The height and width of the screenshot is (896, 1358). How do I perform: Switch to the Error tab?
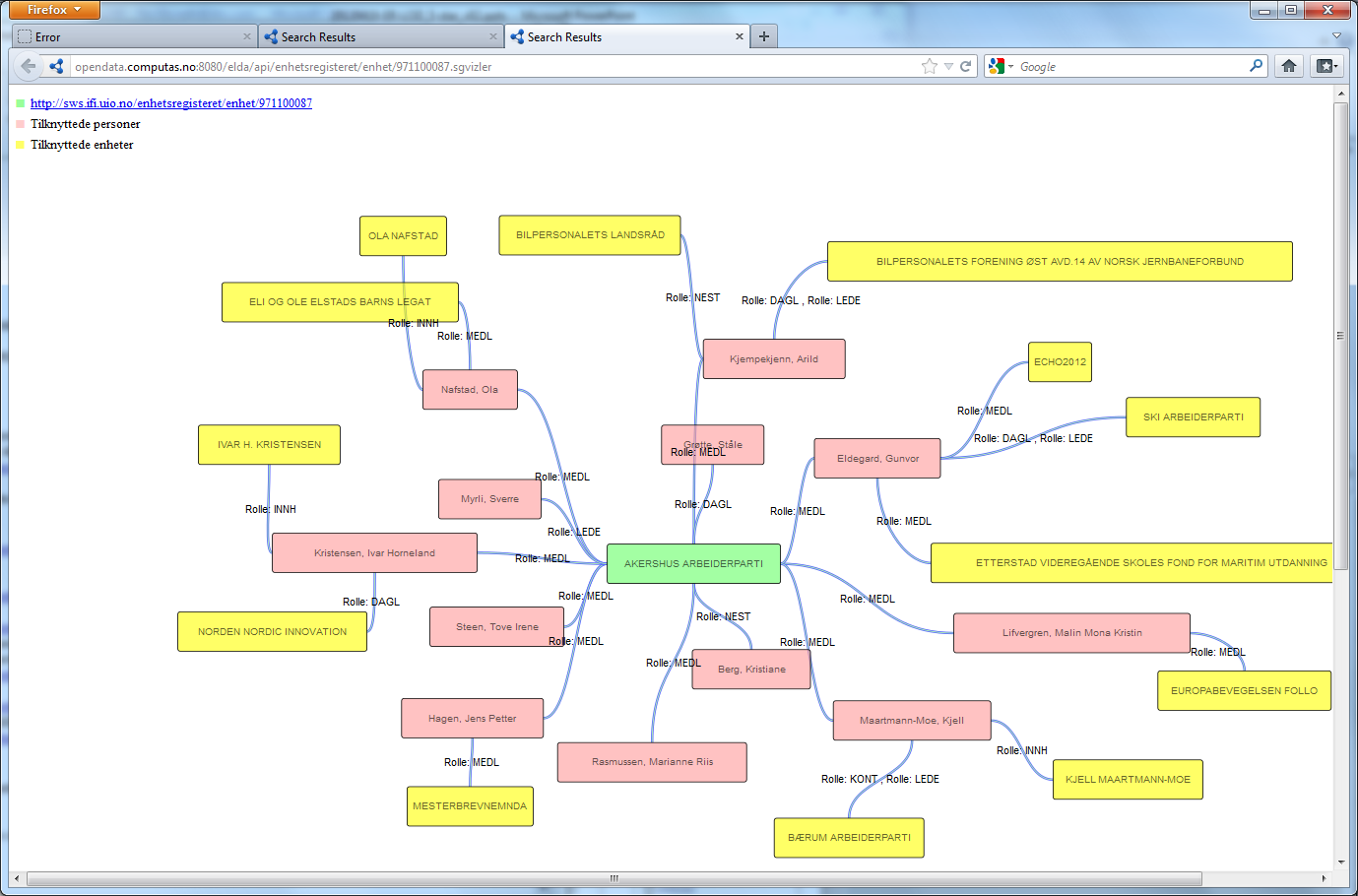point(135,36)
